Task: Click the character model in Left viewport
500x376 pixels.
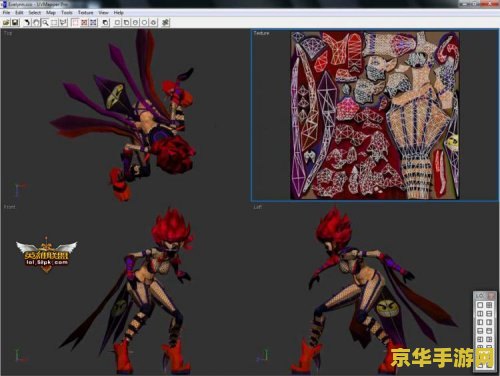Action: (x=363, y=290)
